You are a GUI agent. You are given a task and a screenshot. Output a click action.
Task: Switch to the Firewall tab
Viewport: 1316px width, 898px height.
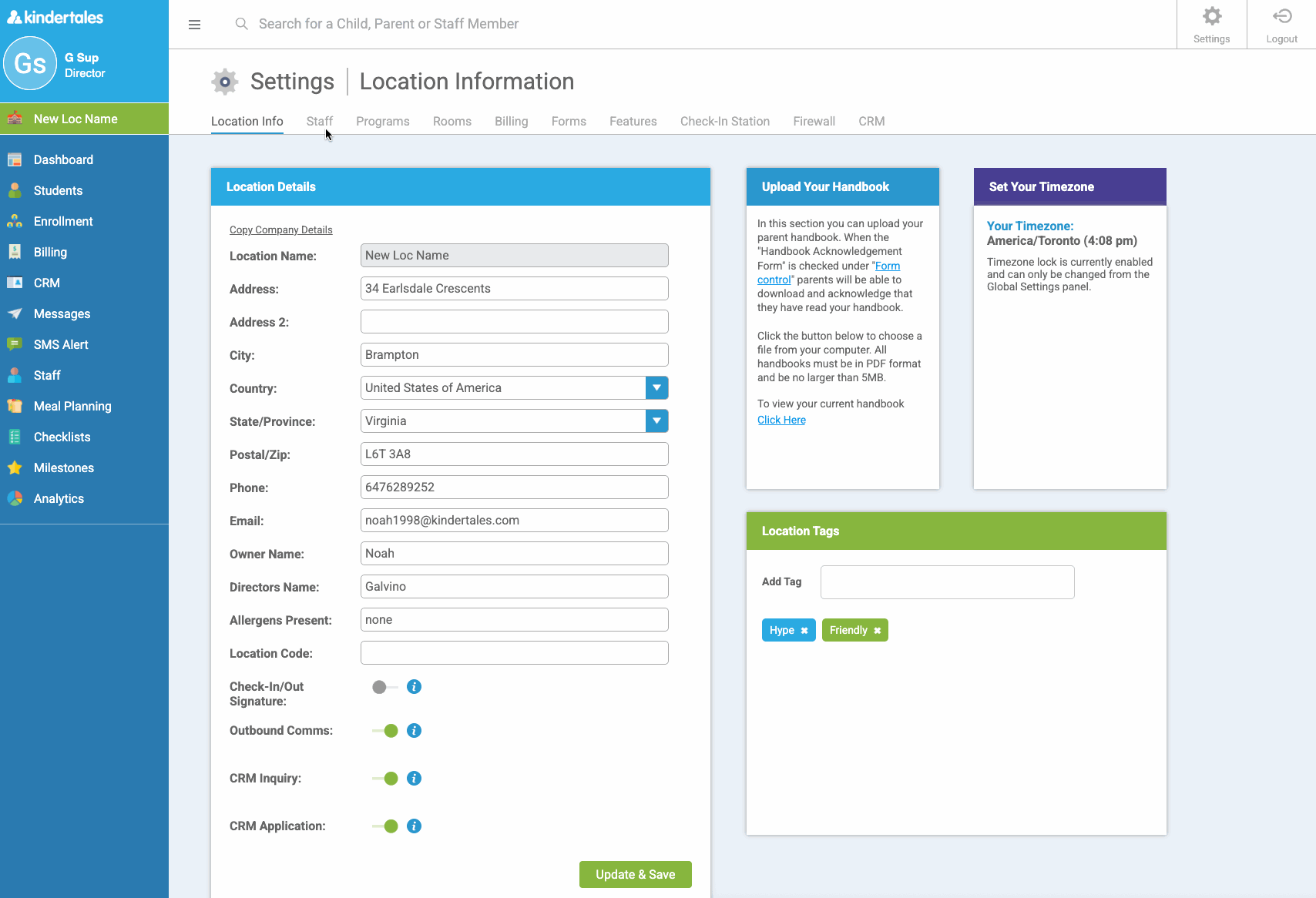pos(814,121)
